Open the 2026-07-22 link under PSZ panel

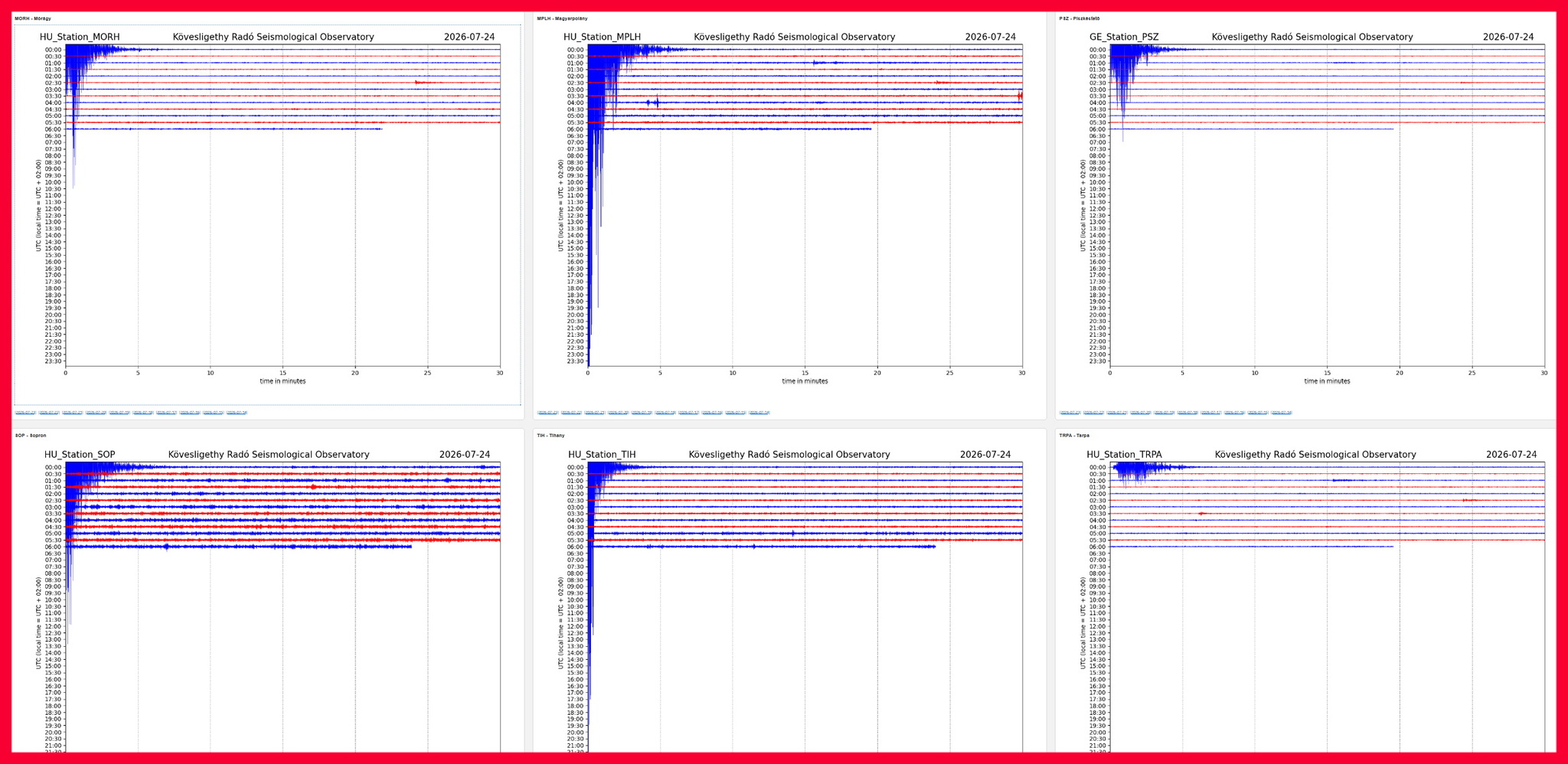click(x=1094, y=413)
